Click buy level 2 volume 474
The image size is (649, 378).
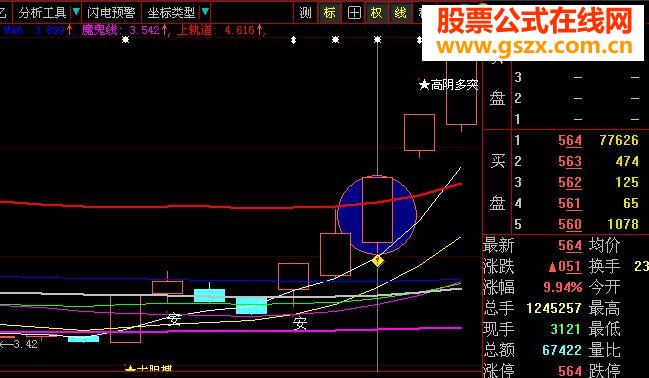pyautogui.click(x=627, y=161)
